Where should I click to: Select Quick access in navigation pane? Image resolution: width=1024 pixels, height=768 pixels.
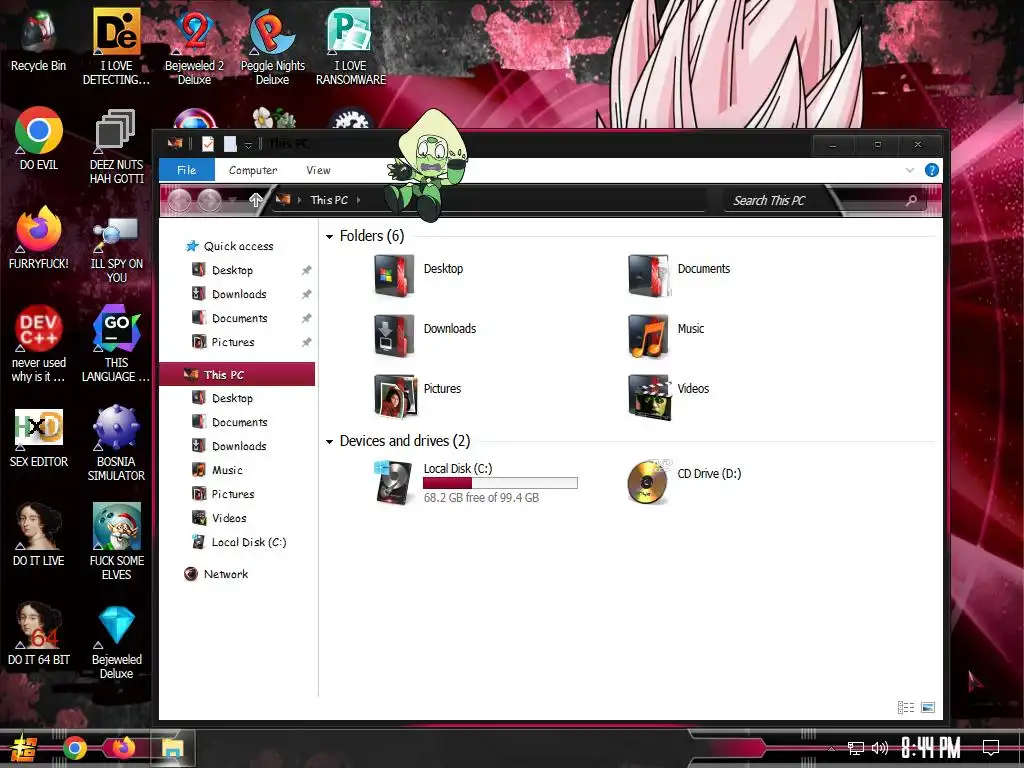[237, 246]
